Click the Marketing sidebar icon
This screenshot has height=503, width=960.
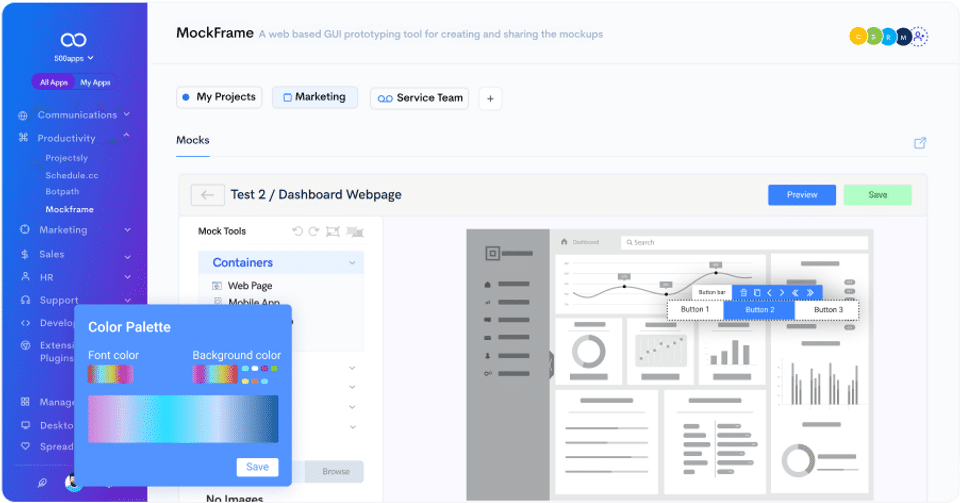[24, 229]
